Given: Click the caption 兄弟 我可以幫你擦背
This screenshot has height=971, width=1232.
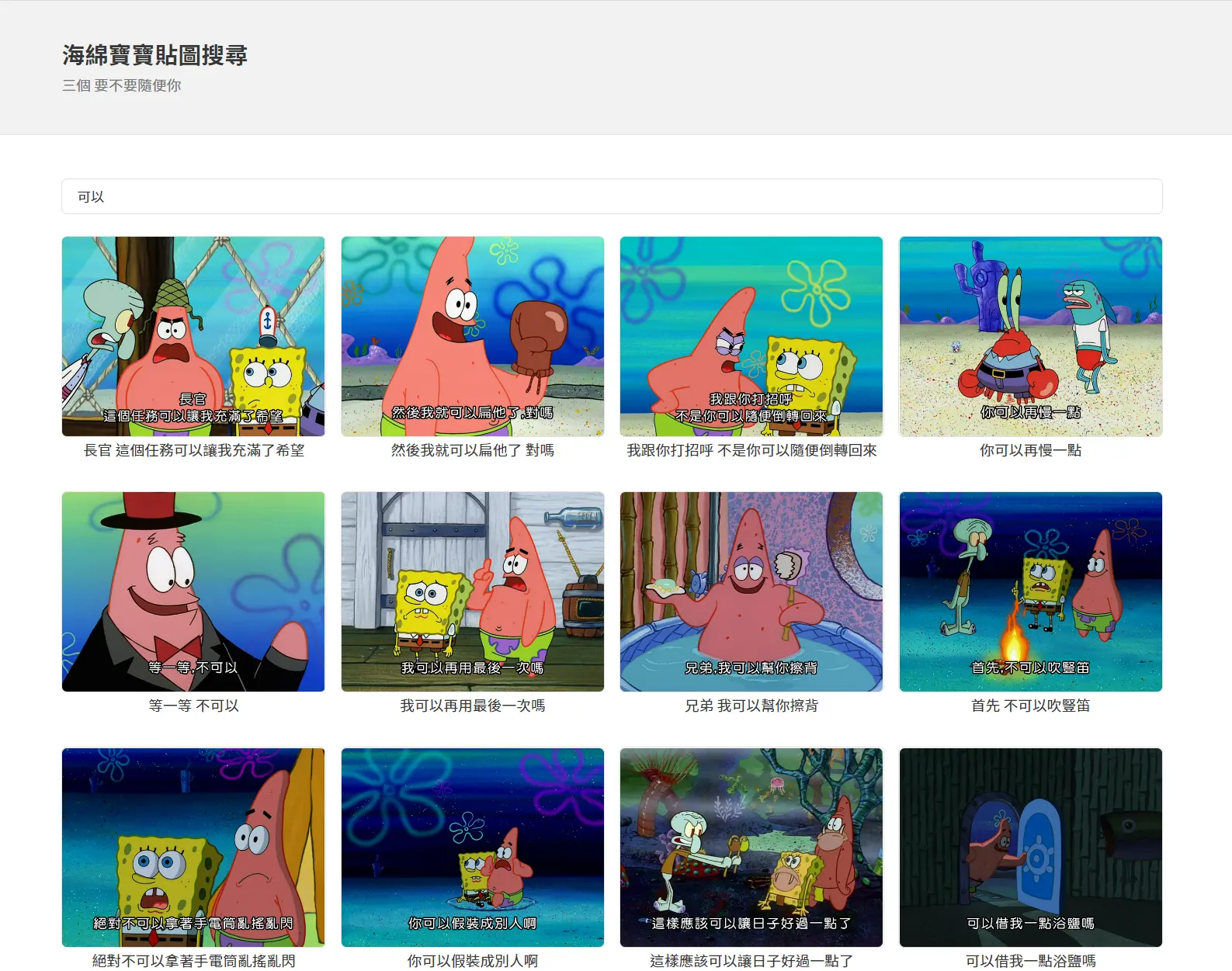Looking at the screenshot, I should [x=751, y=706].
